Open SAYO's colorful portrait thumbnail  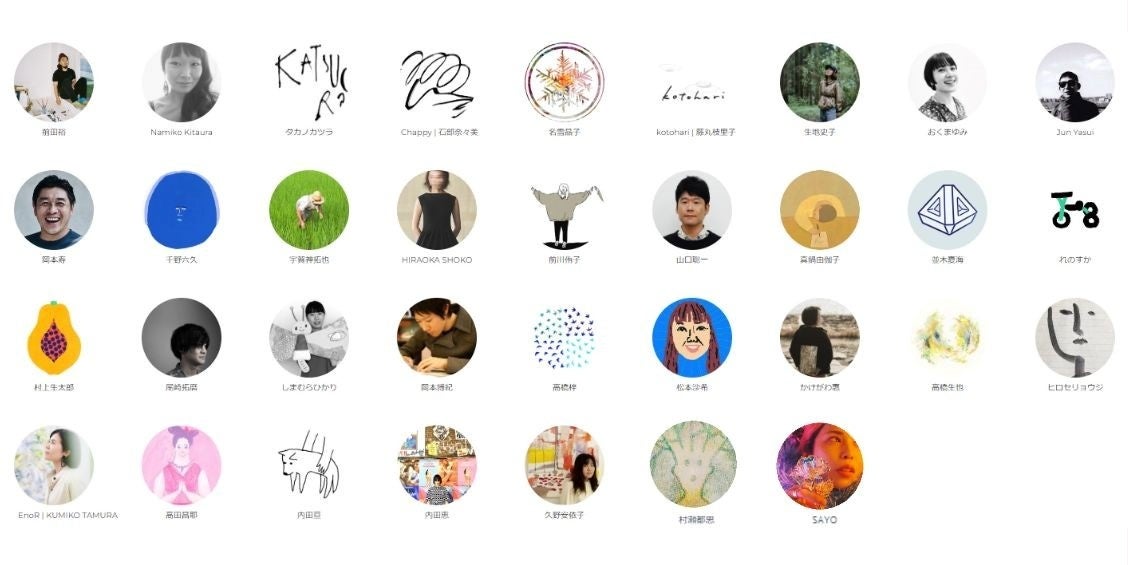819,466
